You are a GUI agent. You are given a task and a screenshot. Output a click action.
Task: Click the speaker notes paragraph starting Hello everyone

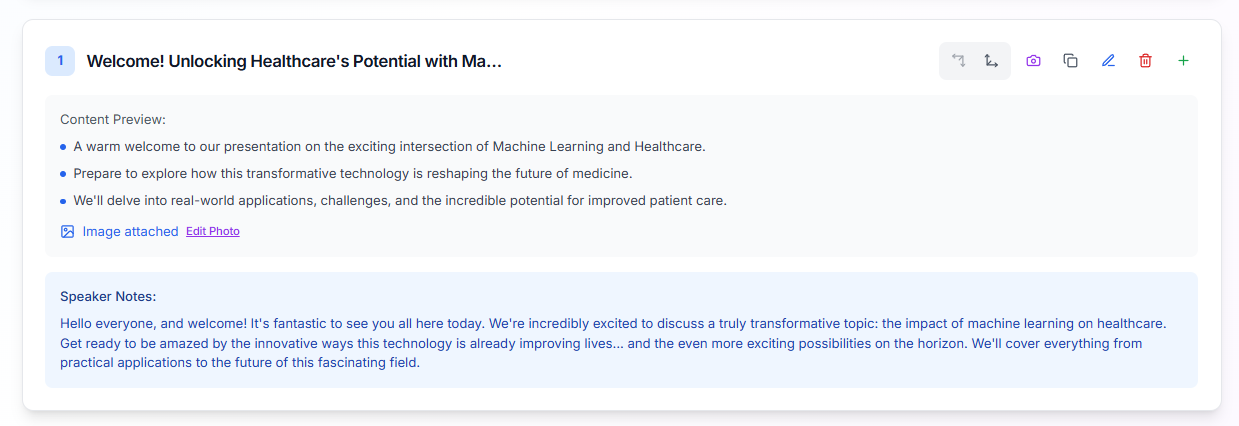[600, 343]
